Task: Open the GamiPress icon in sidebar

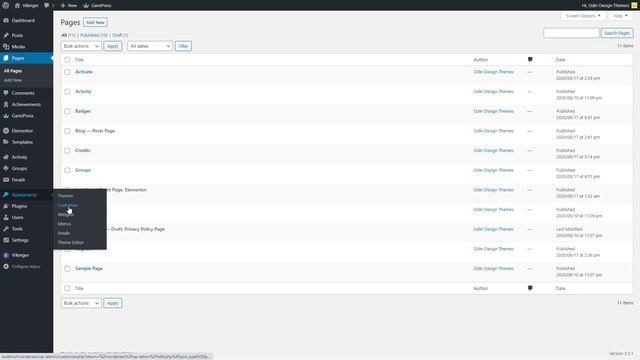Action: pos(6,116)
